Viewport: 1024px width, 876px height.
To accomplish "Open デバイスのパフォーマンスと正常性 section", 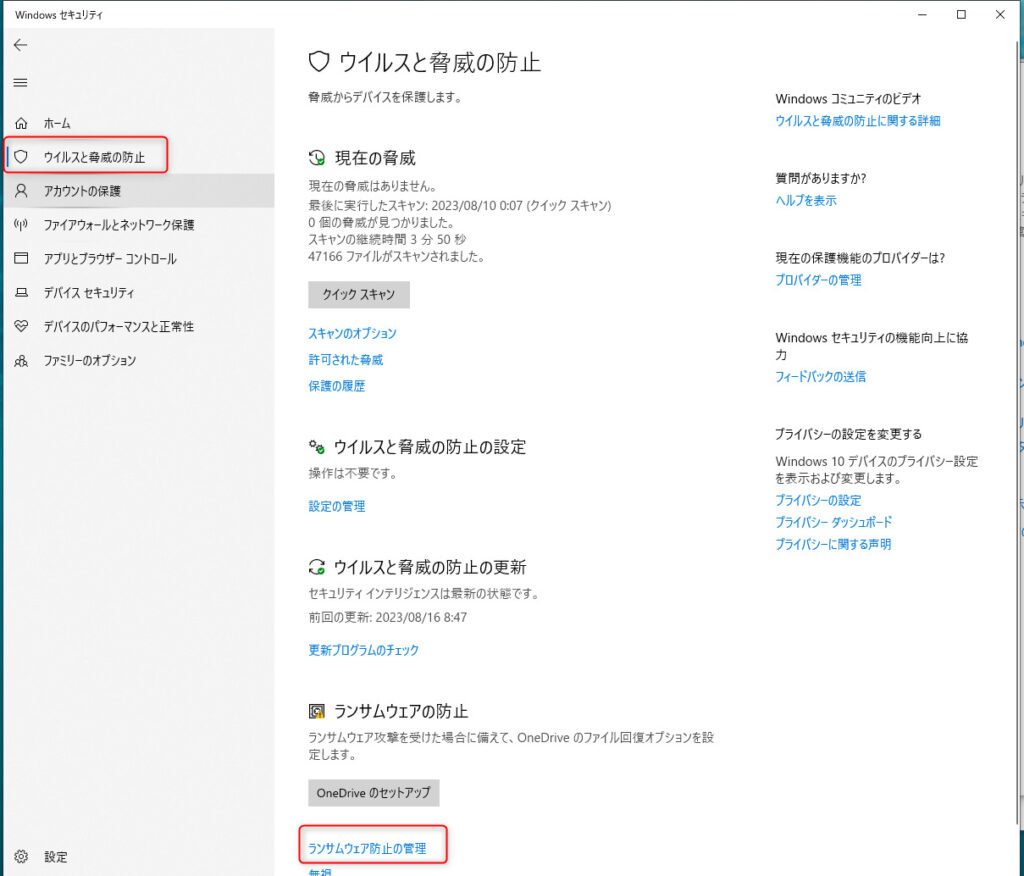I will [x=139, y=327].
